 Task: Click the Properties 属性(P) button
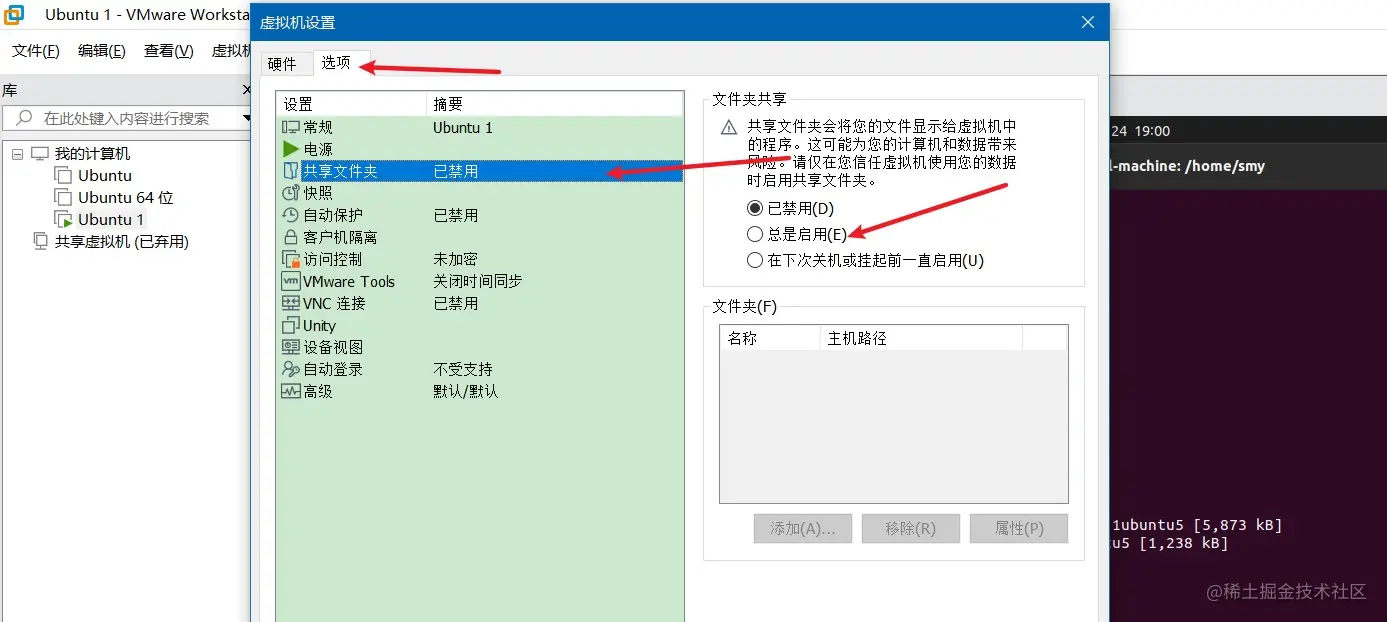1019,528
